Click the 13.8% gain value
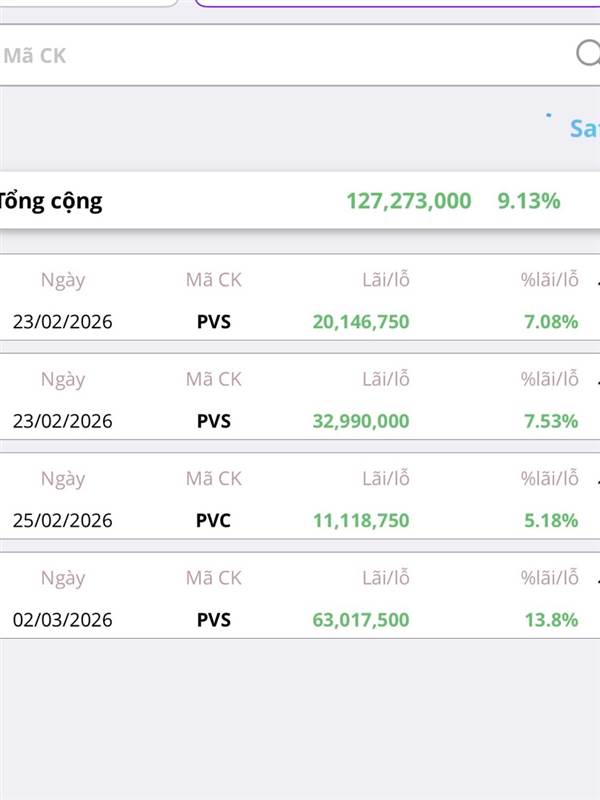 [551, 620]
